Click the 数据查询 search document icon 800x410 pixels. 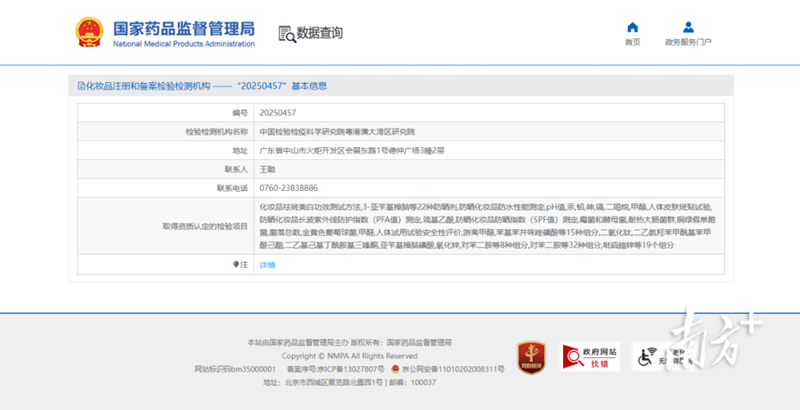tap(286, 33)
